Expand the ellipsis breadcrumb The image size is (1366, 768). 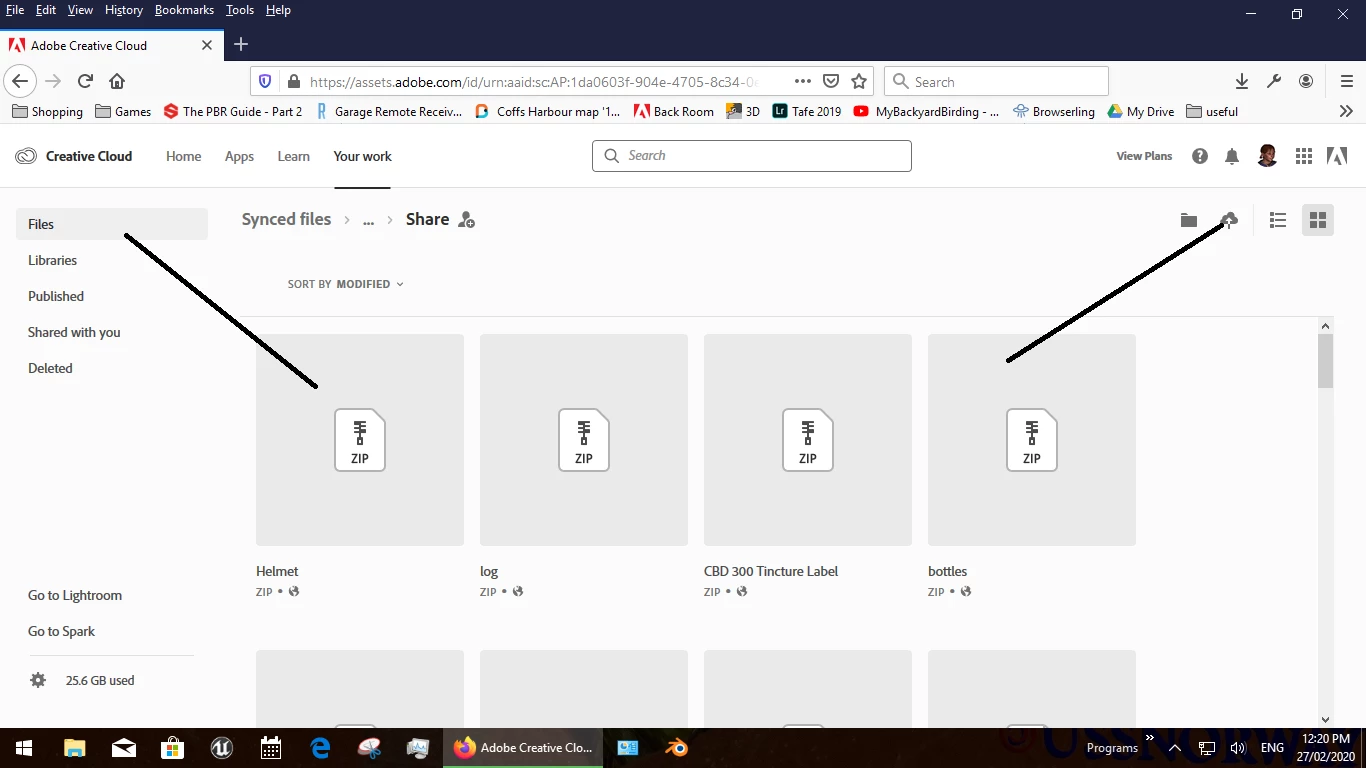[x=368, y=220]
